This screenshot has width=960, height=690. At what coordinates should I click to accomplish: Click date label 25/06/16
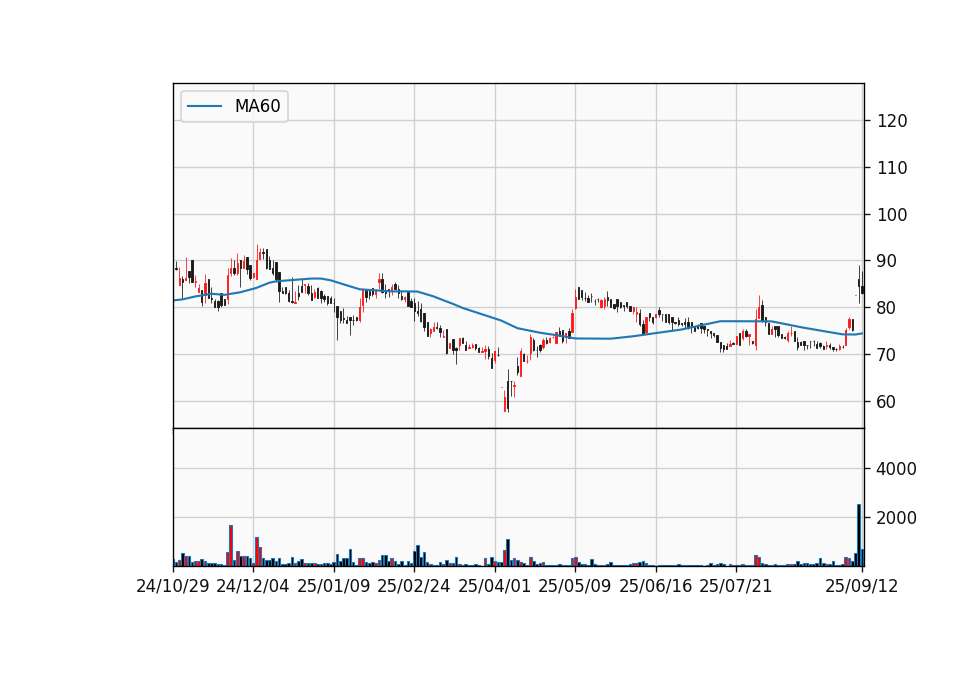click(656, 586)
